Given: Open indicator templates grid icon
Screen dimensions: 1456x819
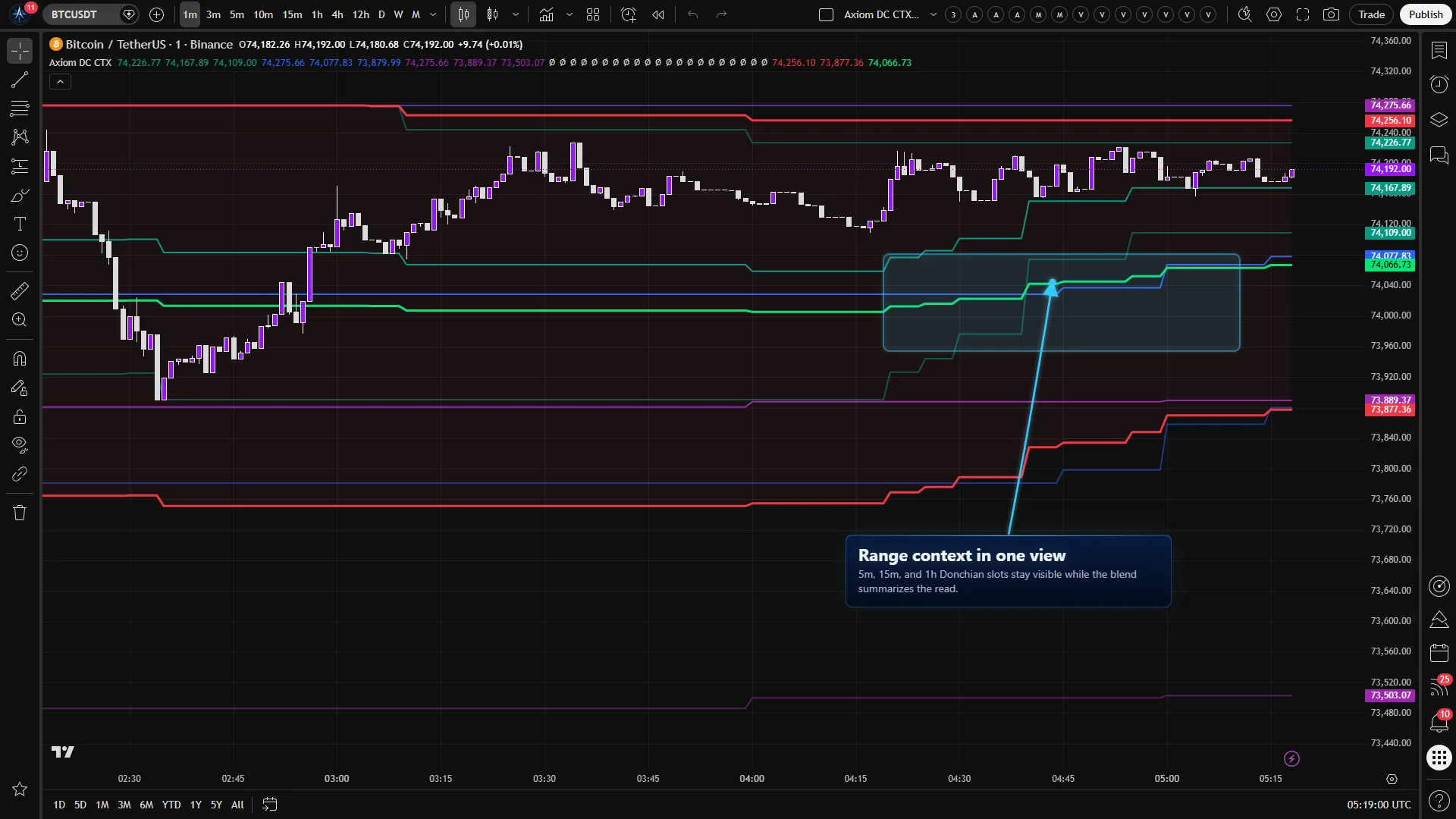Looking at the screenshot, I should [593, 14].
